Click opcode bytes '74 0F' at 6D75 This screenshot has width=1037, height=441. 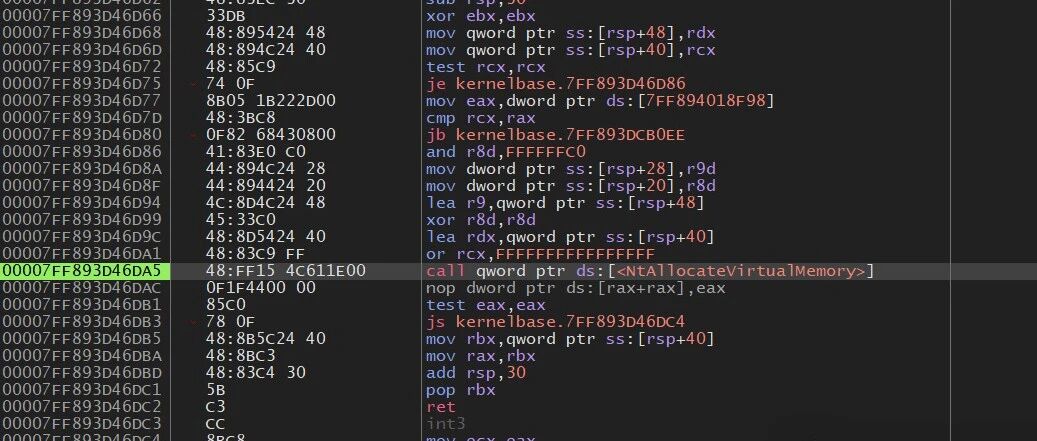(x=230, y=84)
